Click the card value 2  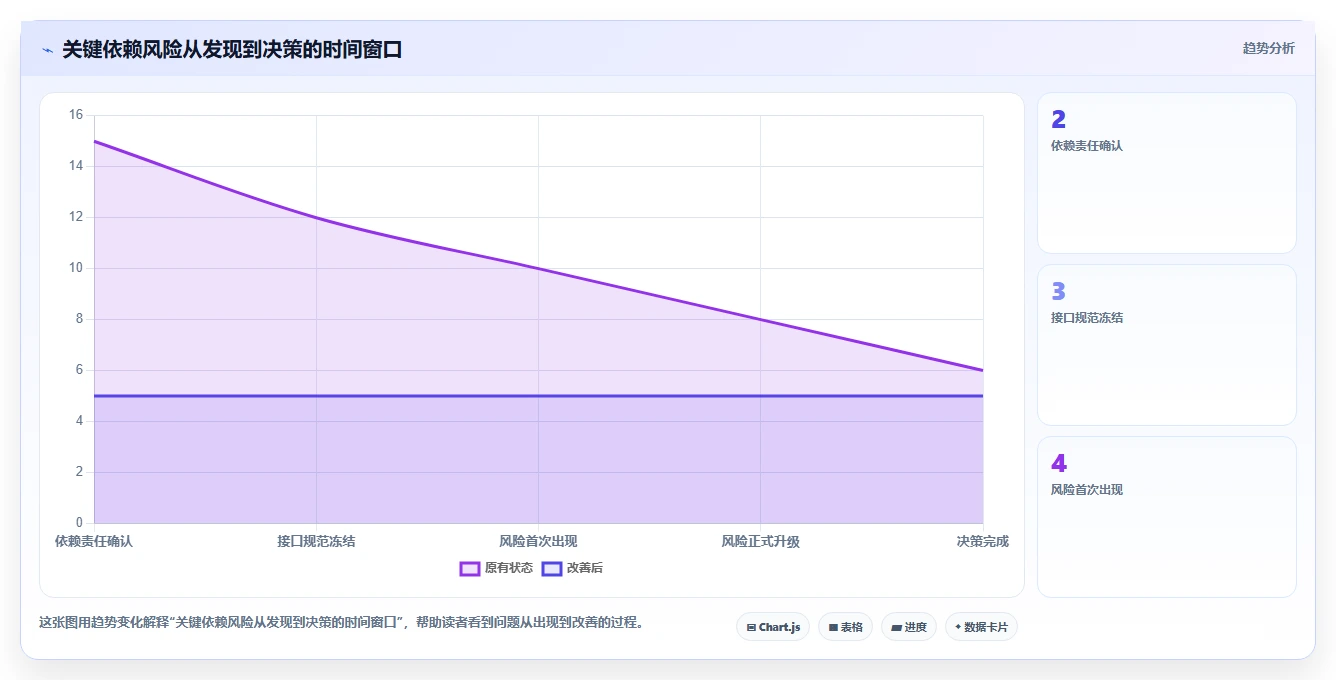(x=1058, y=120)
